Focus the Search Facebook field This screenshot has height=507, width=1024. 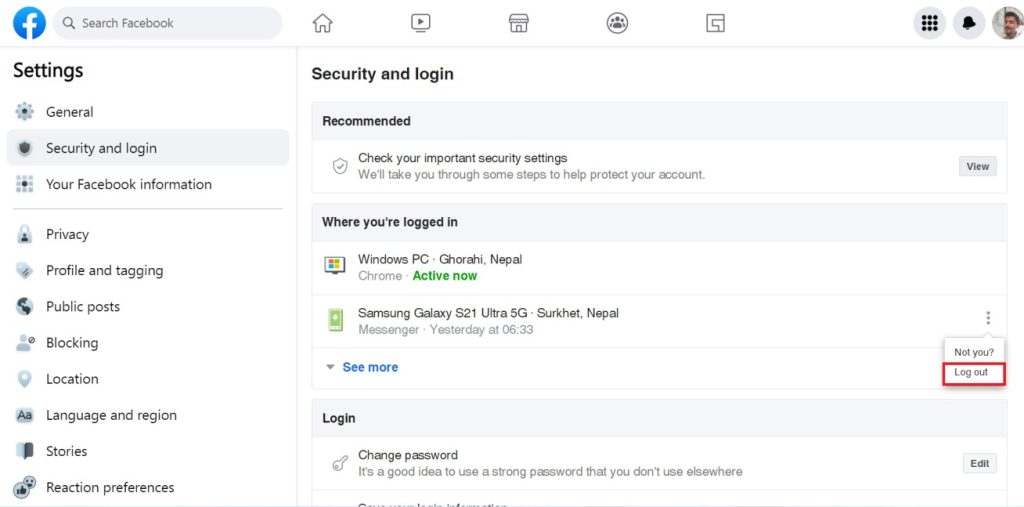(168, 23)
